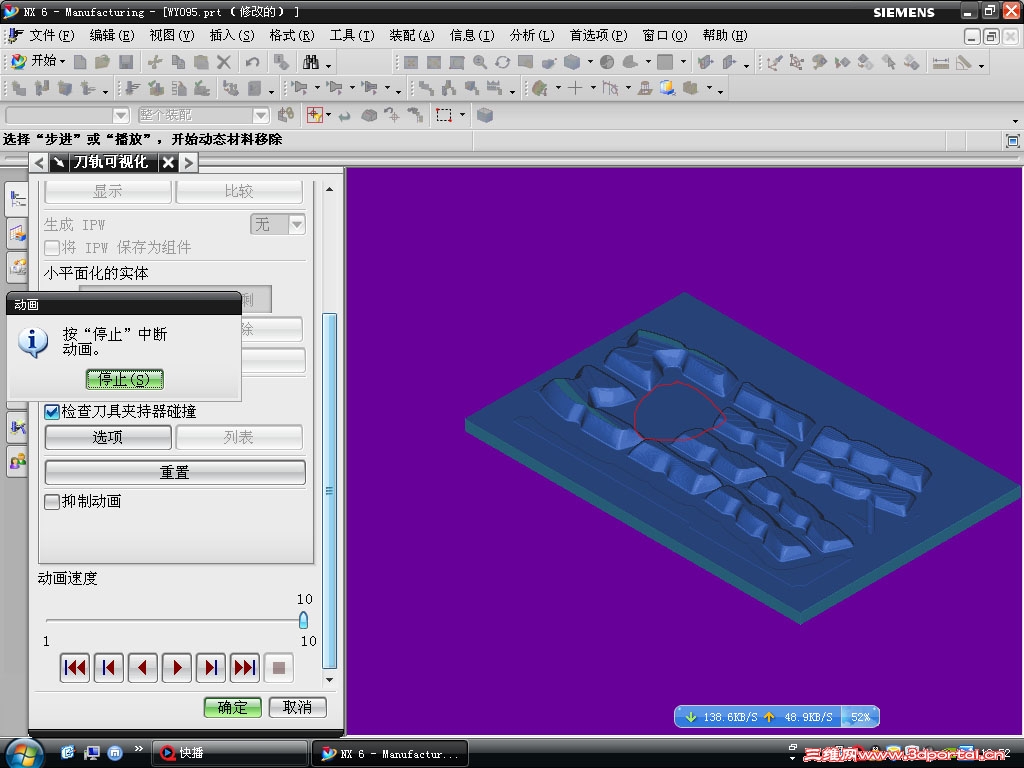Click the 取消 cancel button
This screenshot has height=768, width=1024.
click(x=297, y=707)
